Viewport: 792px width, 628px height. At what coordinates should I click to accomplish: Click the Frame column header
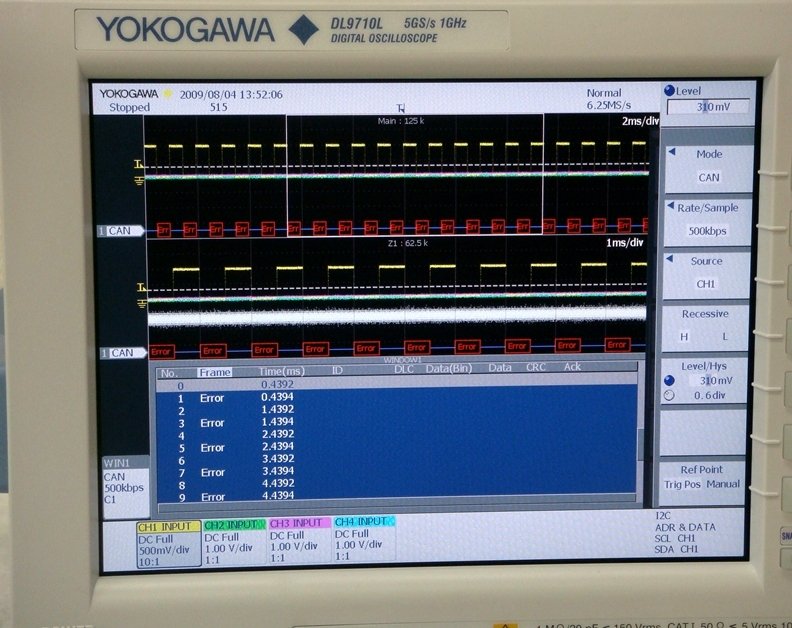pos(215,372)
